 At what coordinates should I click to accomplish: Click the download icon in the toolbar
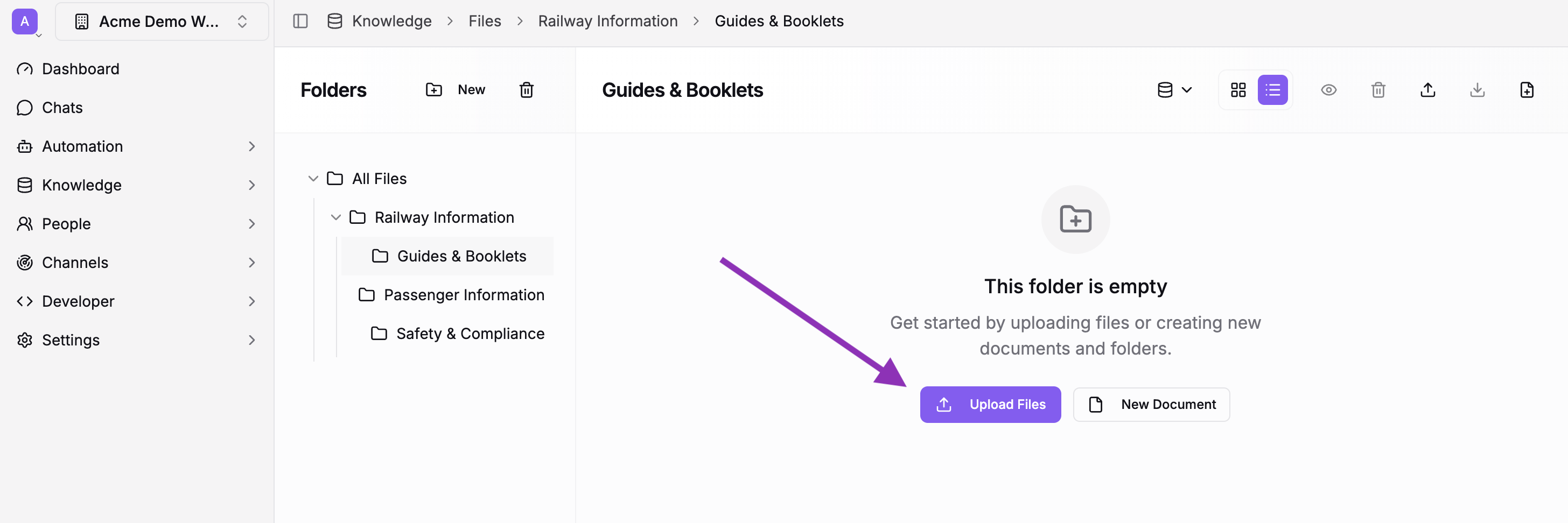(x=1478, y=90)
